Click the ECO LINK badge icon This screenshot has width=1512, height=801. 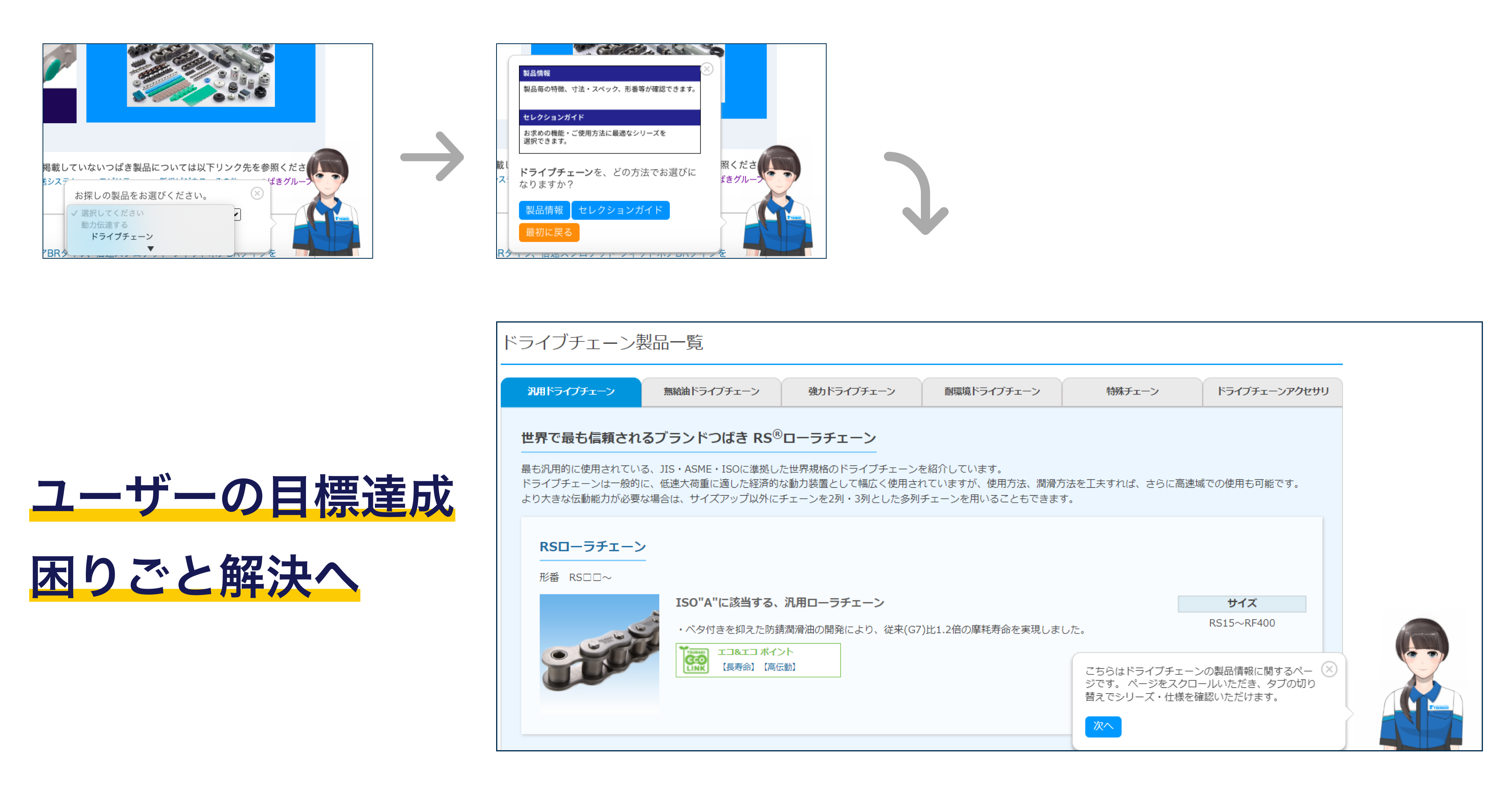coord(695,660)
